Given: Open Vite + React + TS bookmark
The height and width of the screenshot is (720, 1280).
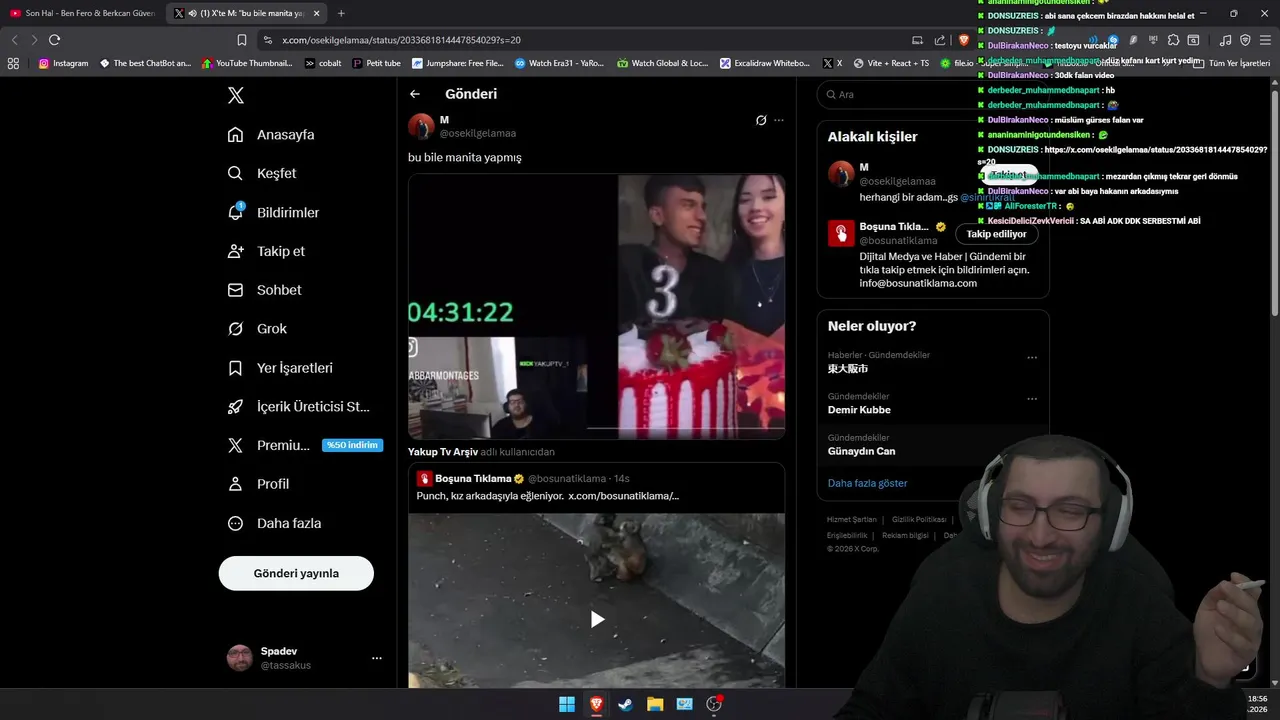Looking at the screenshot, I should (890, 63).
